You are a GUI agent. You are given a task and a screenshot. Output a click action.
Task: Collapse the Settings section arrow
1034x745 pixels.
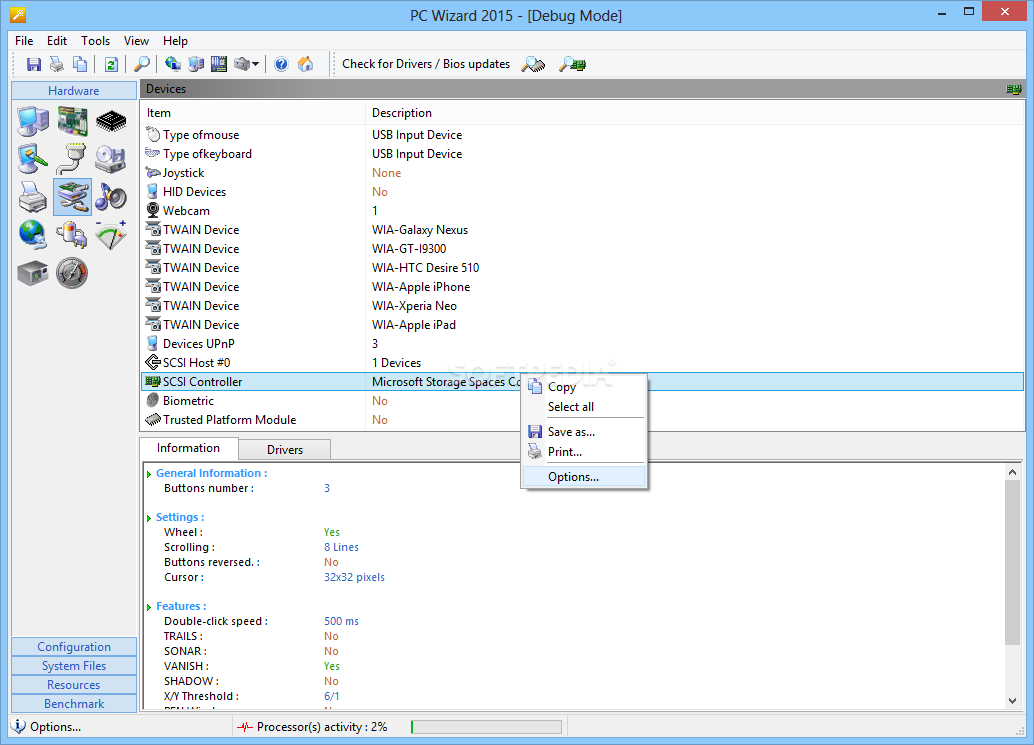(149, 518)
